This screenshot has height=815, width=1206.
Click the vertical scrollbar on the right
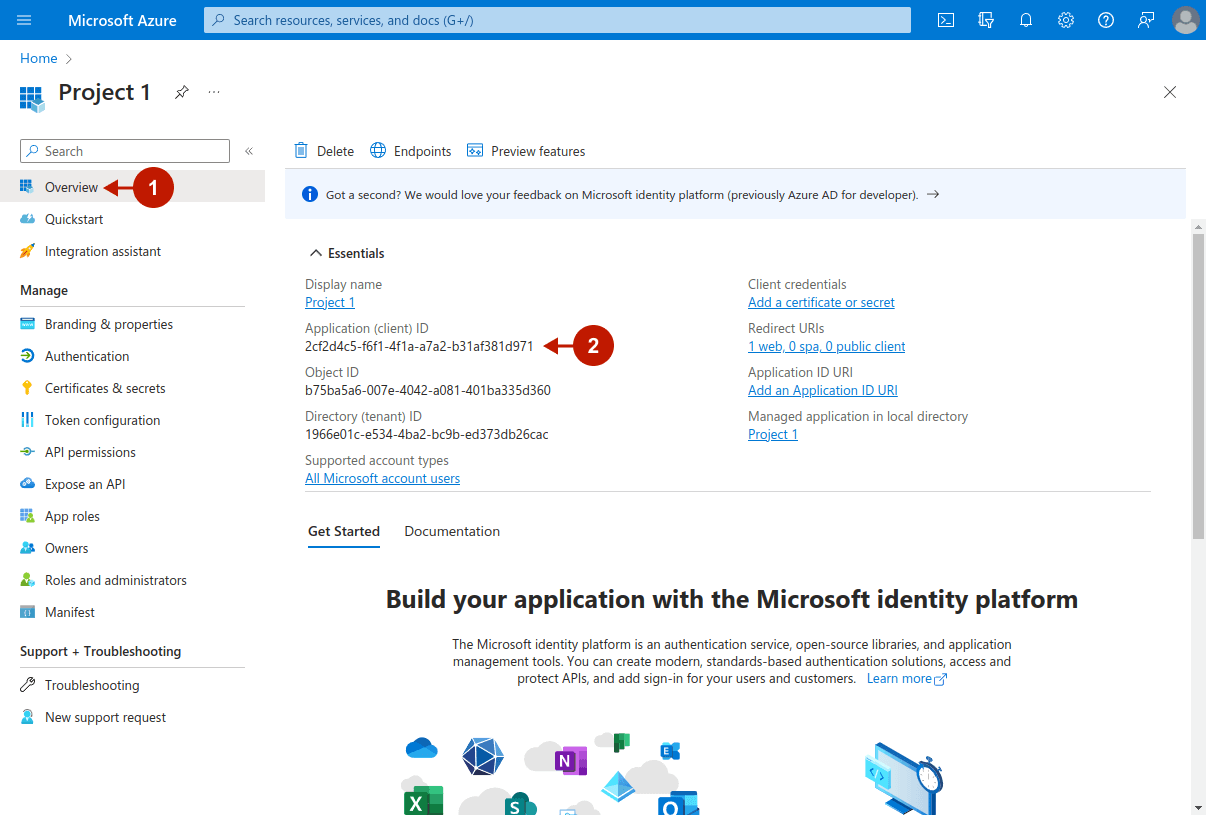(1198, 380)
